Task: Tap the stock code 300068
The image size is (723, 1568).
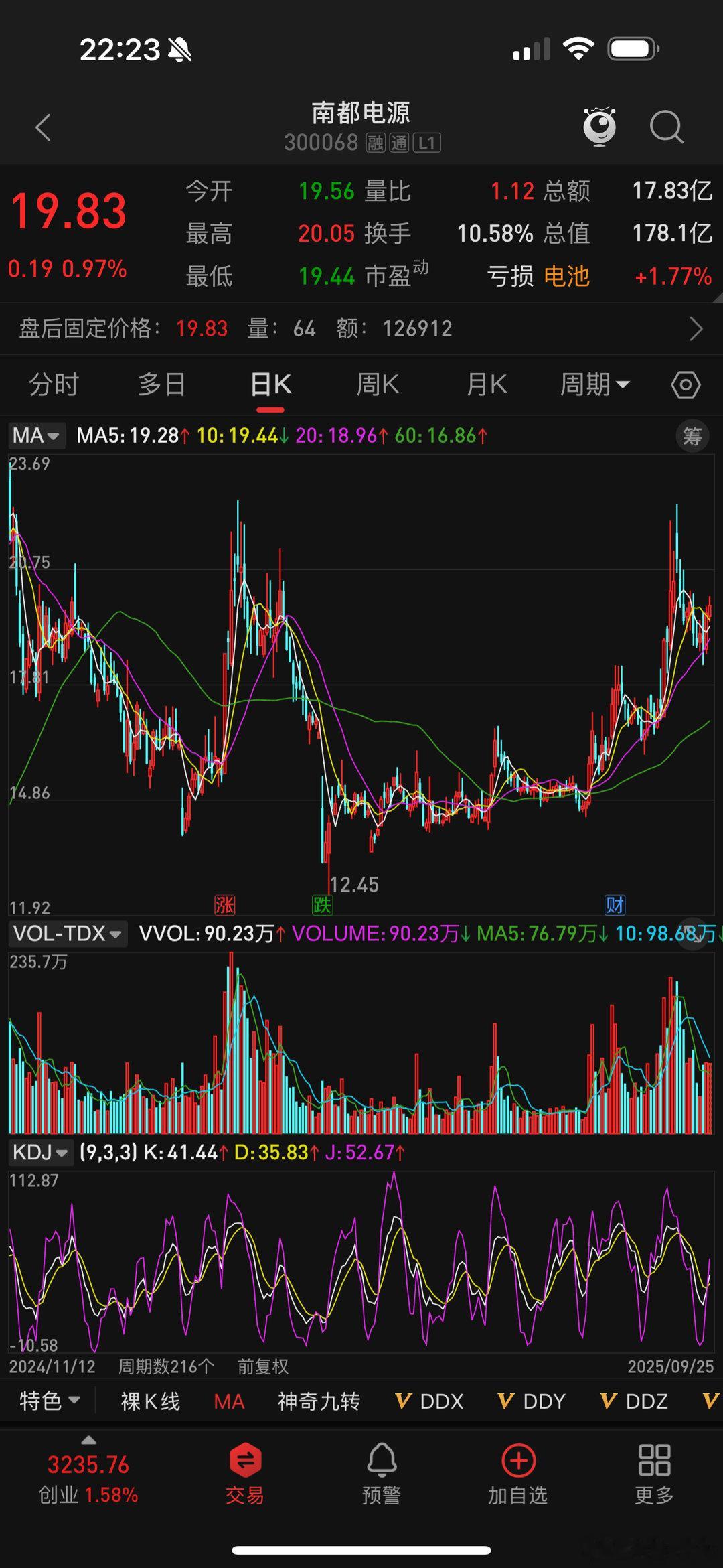Action: pos(321,143)
